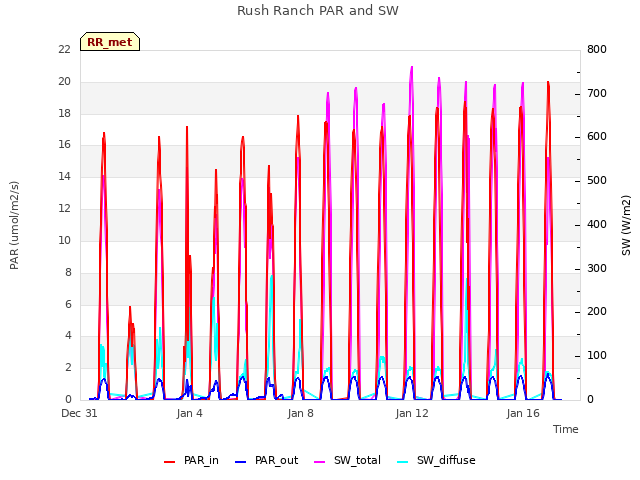Image resolution: width=640 pixels, height=480 pixels.
Task: Click the 10 tick on the PAR axis
Action: [64, 240]
